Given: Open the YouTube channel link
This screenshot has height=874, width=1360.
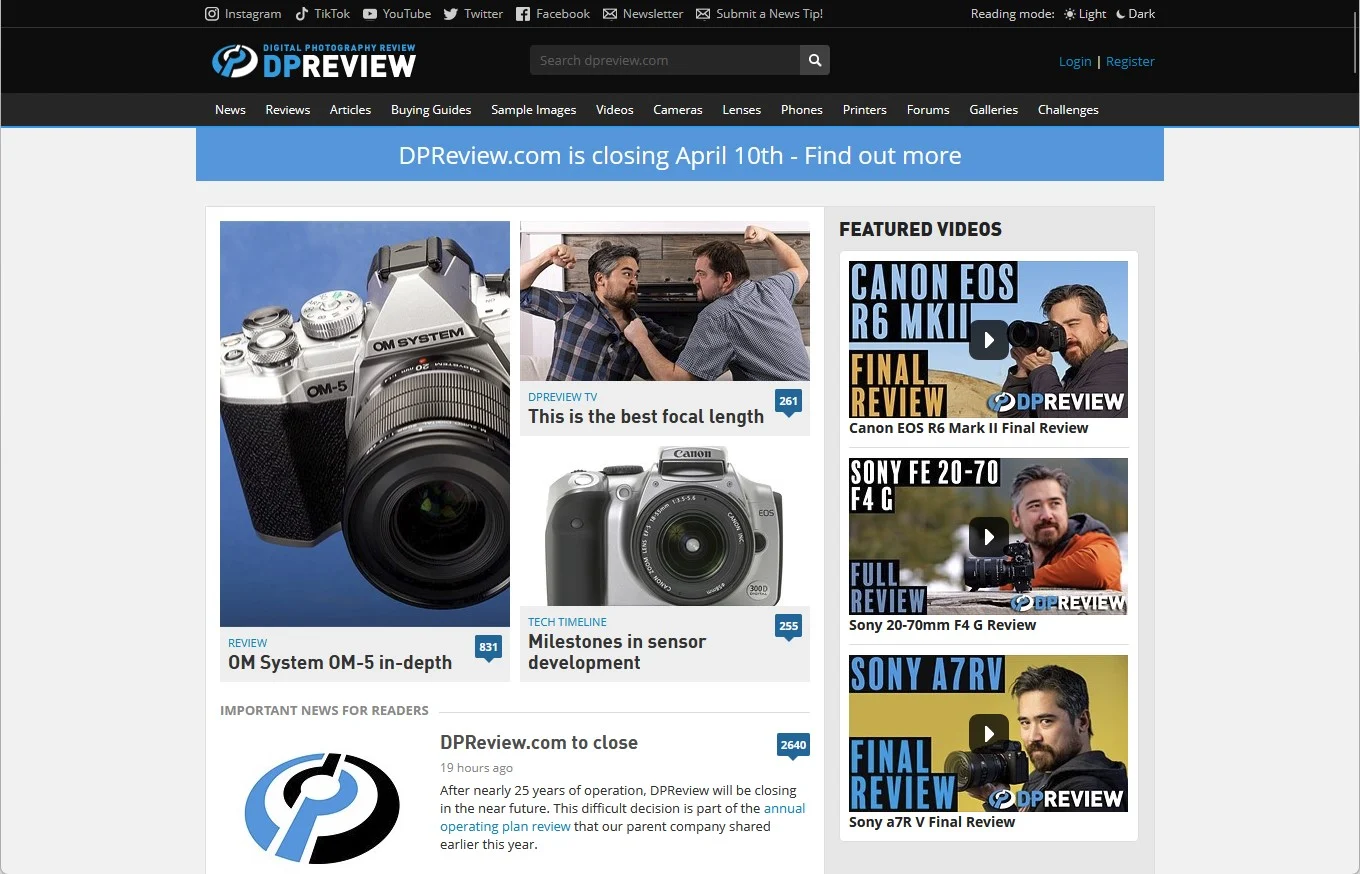Looking at the screenshot, I should 397,14.
